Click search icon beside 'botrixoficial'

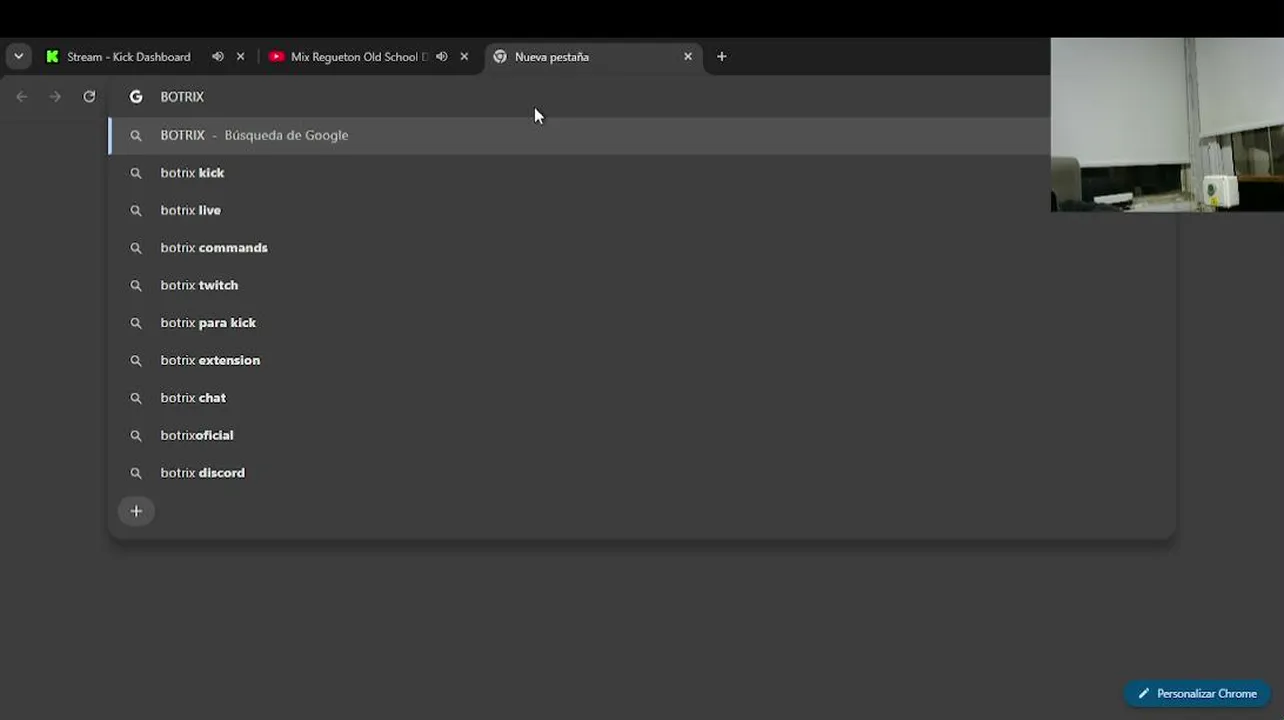136,435
